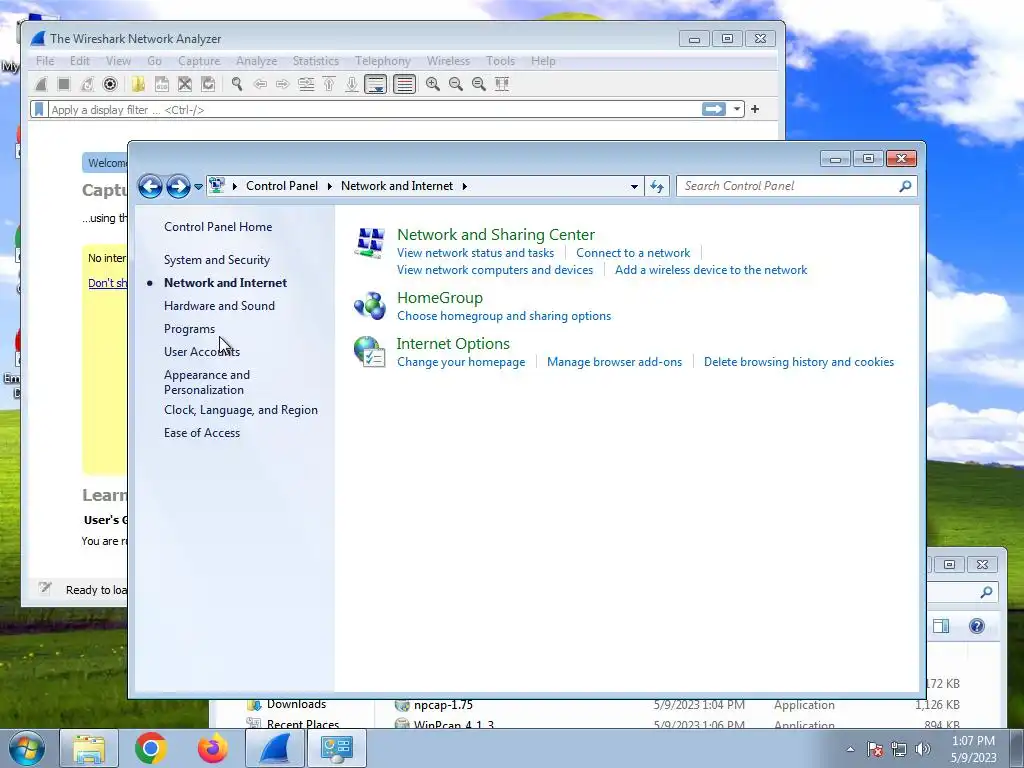The width and height of the screenshot is (1024, 768).
Task: Go back in packet history in Wireshark
Action: [260, 84]
